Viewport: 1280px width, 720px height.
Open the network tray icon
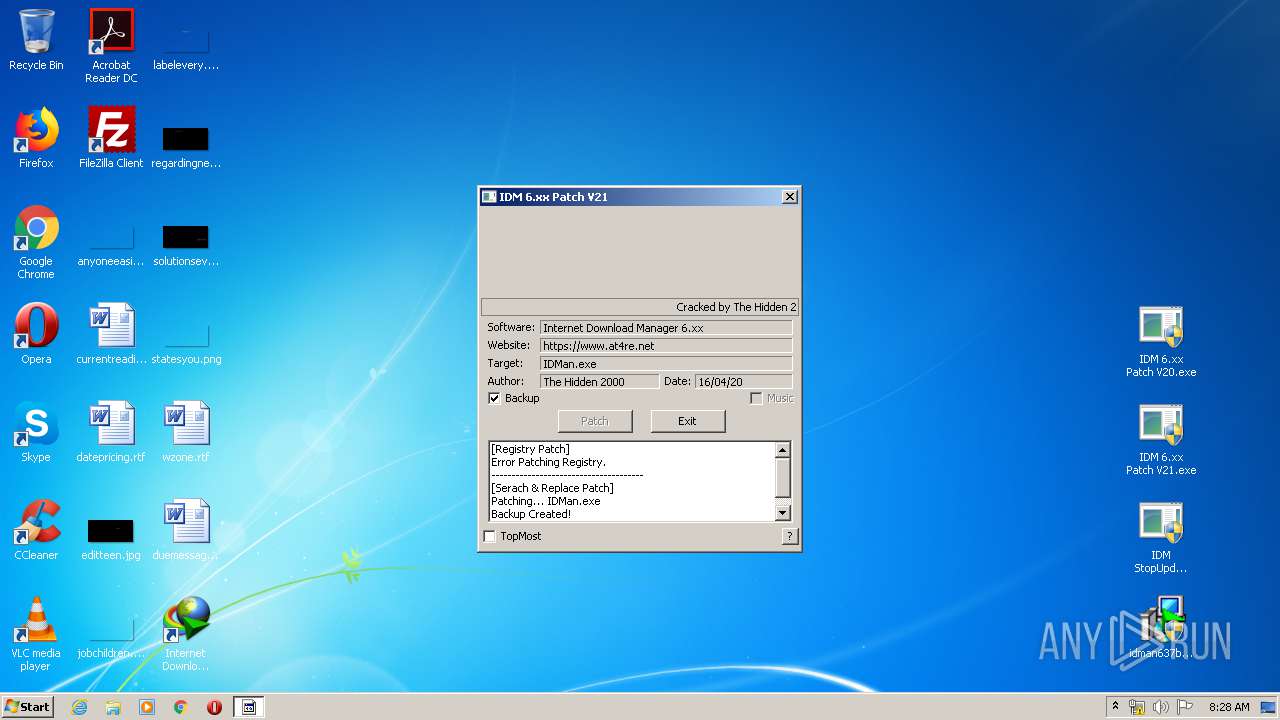(x=1137, y=707)
